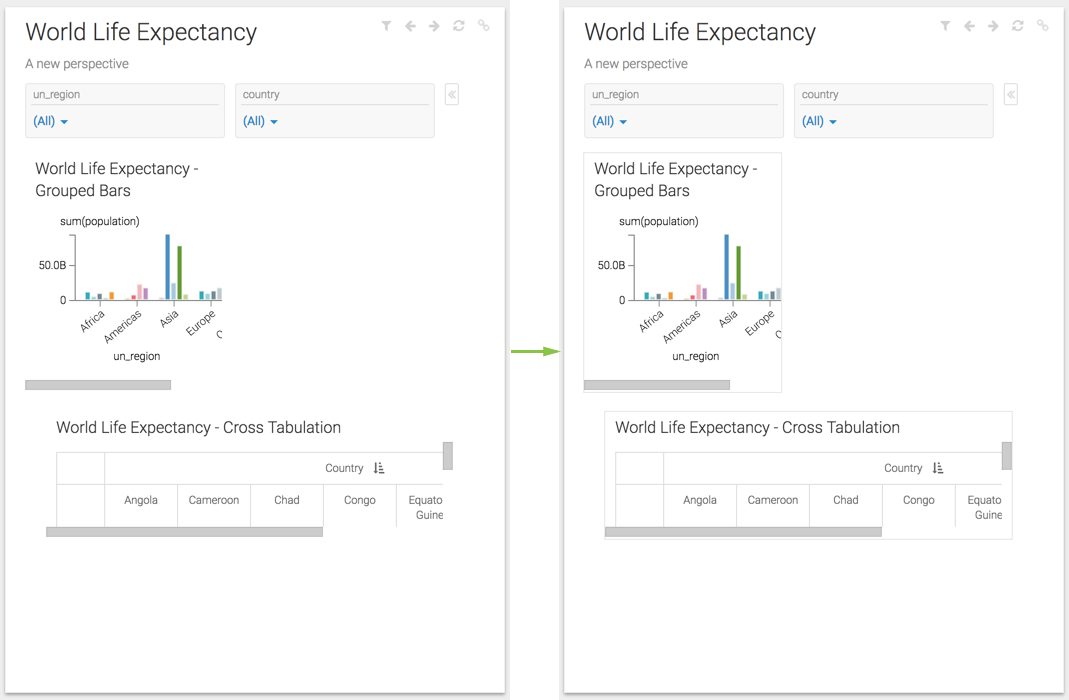The image size is (1069, 700).
Task: Click the link icon in left dashboard
Action: tap(483, 26)
